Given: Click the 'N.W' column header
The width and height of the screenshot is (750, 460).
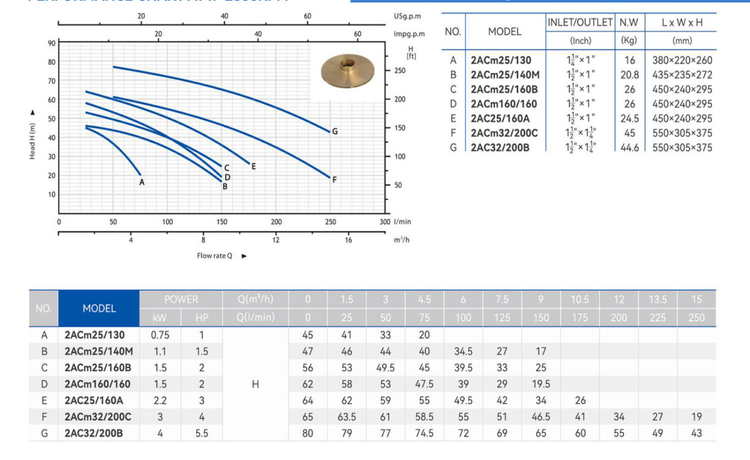Looking at the screenshot, I should tap(629, 22).
